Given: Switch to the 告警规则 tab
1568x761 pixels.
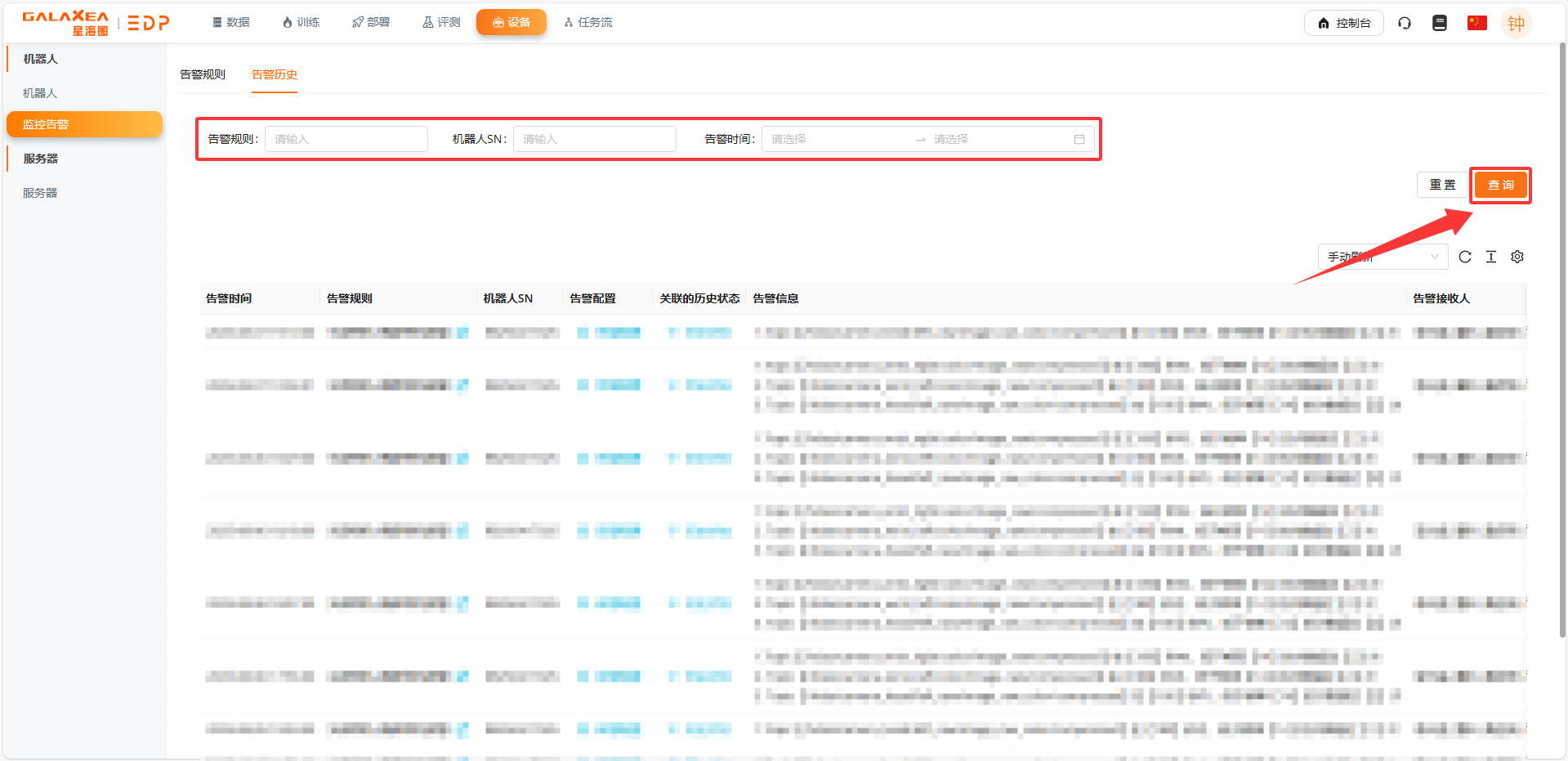Looking at the screenshot, I should pyautogui.click(x=203, y=74).
